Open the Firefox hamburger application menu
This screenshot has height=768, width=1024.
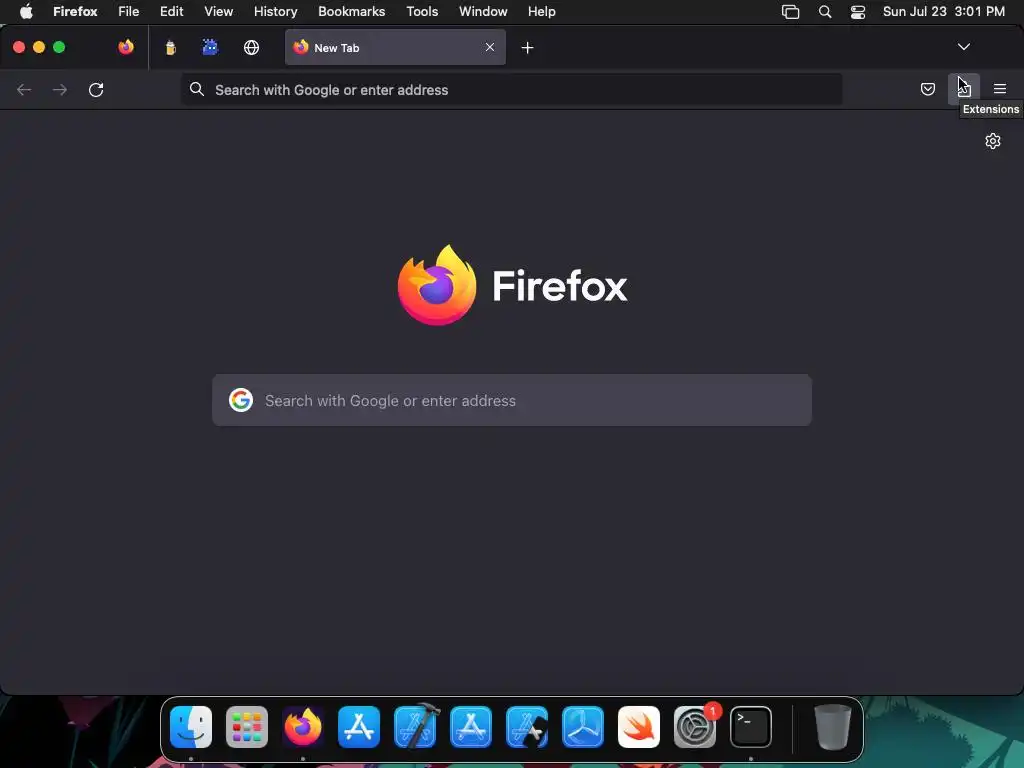[999, 89]
